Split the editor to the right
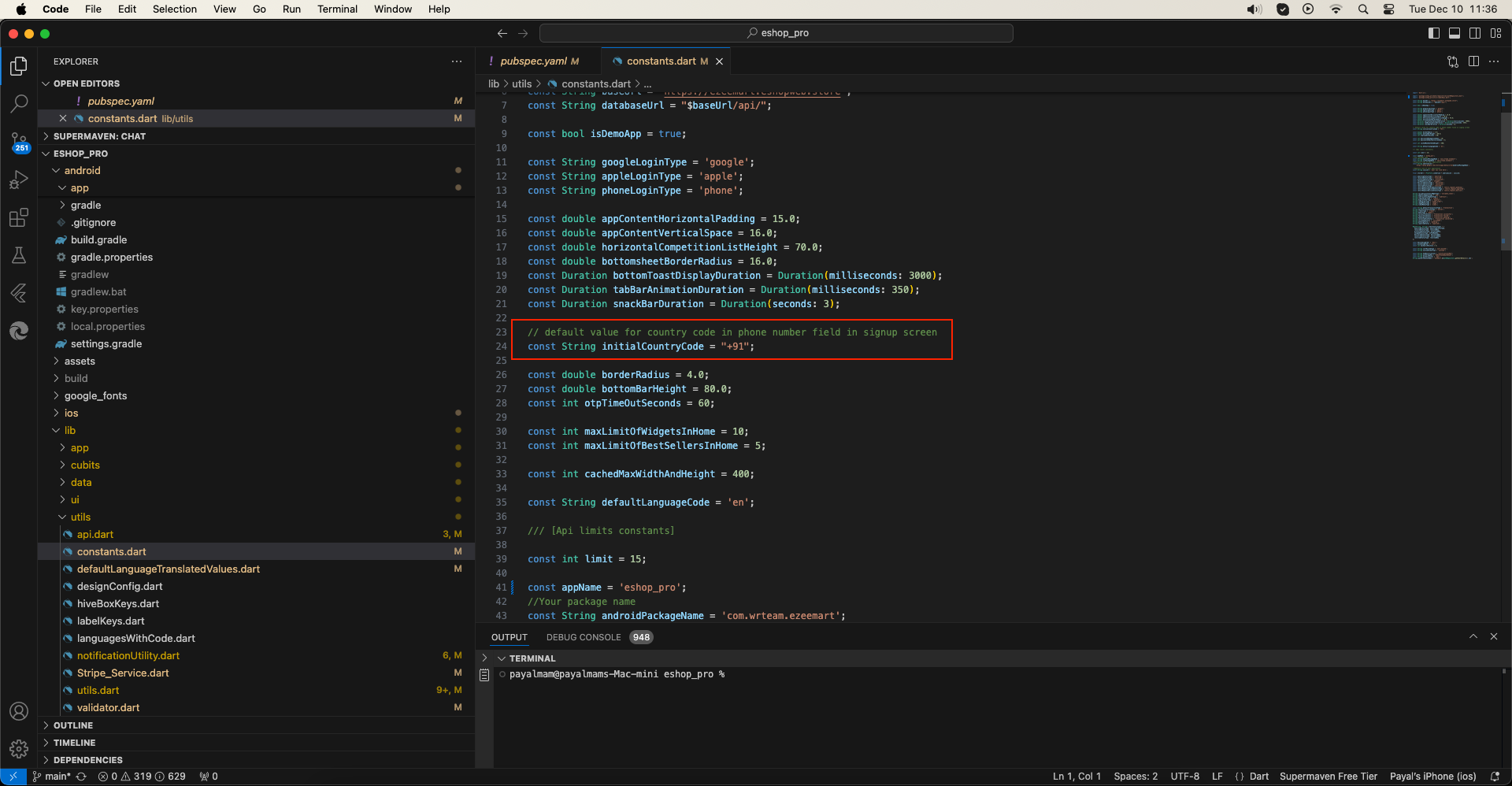The width and height of the screenshot is (1512, 786). pos(1473,61)
